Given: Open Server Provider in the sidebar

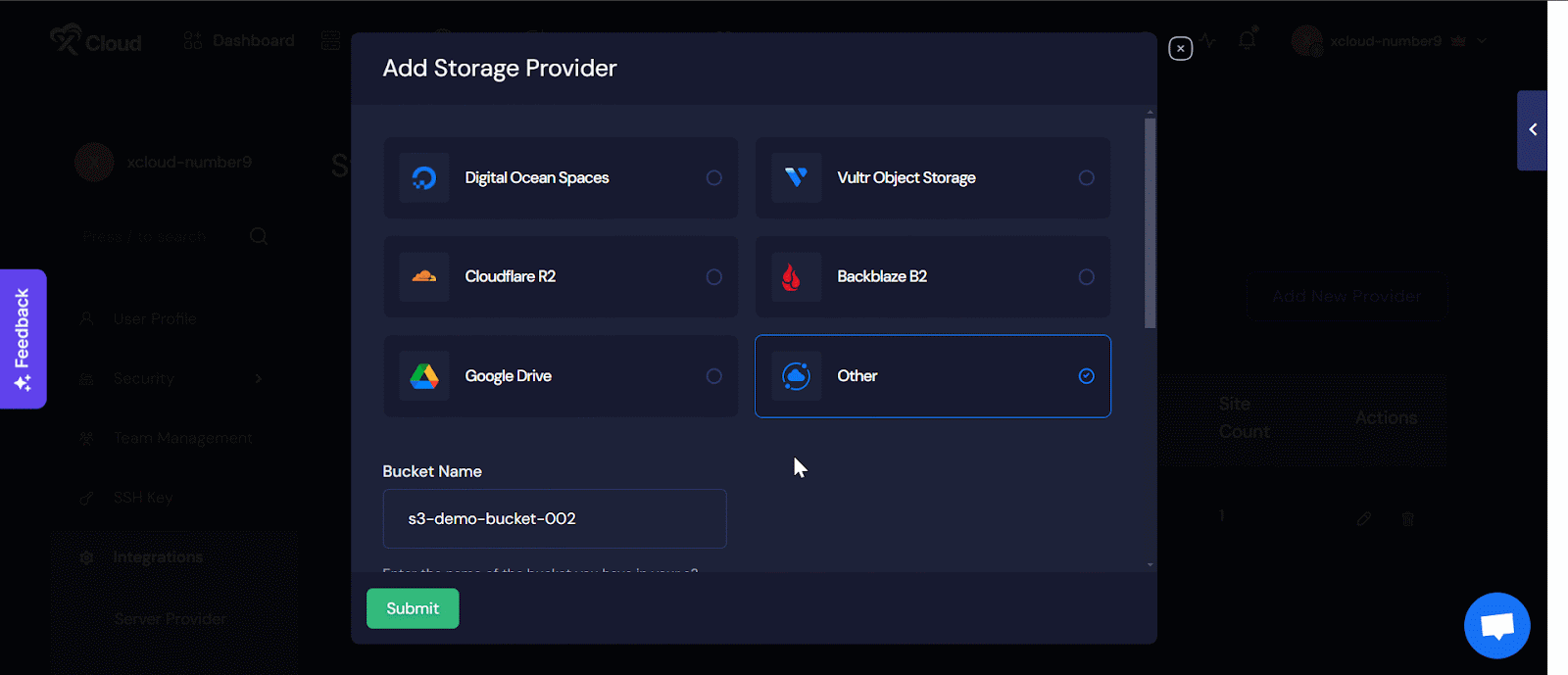Looking at the screenshot, I should pyautogui.click(x=171, y=619).
